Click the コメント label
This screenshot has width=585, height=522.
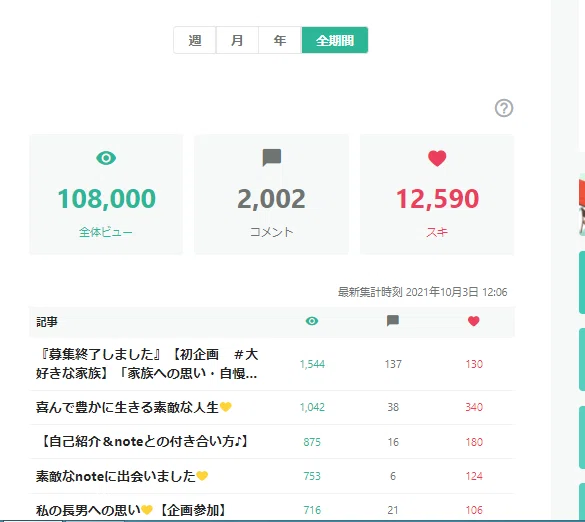272,232
